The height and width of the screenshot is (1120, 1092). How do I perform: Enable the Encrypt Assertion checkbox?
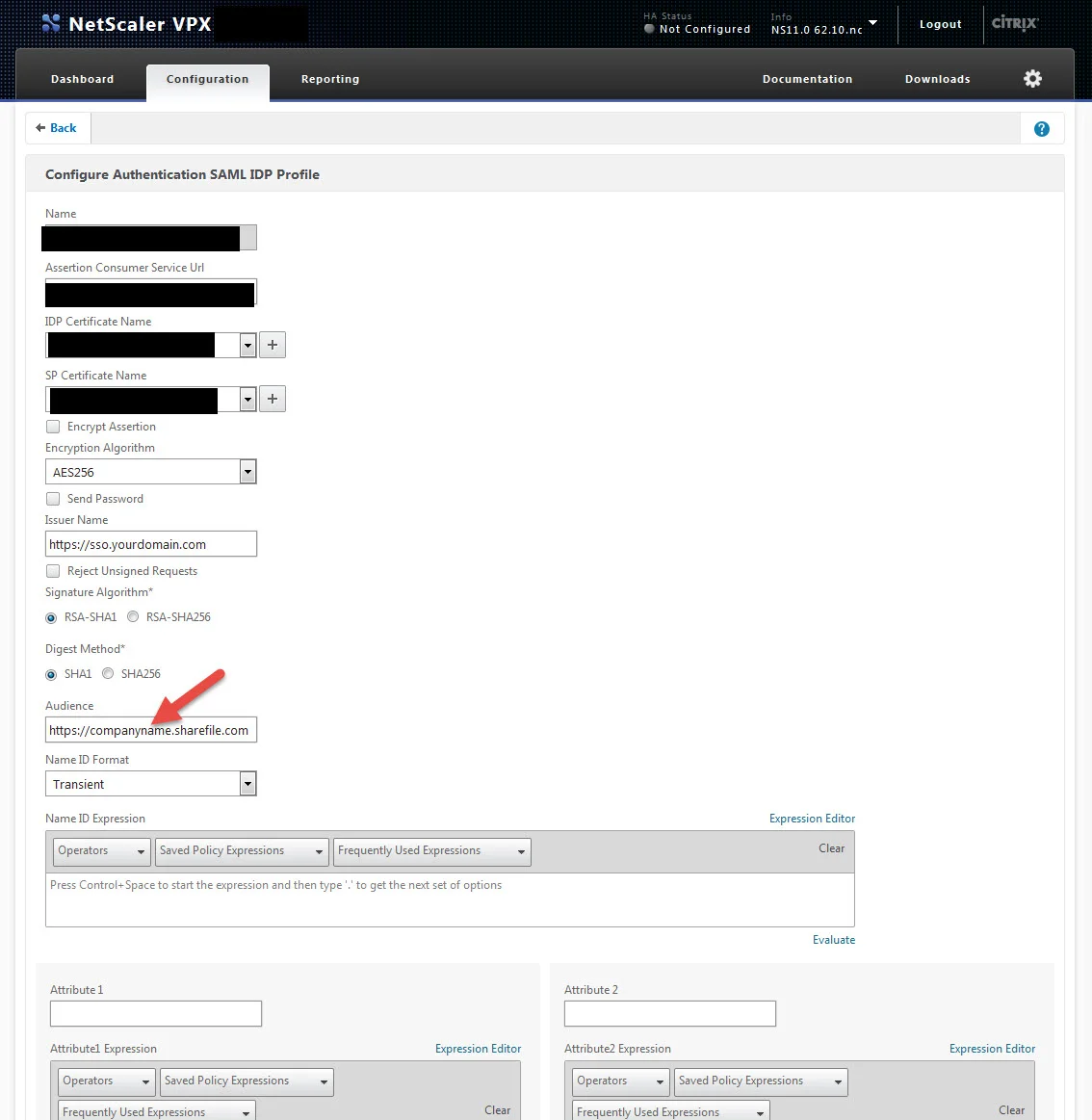pos(53,427)
